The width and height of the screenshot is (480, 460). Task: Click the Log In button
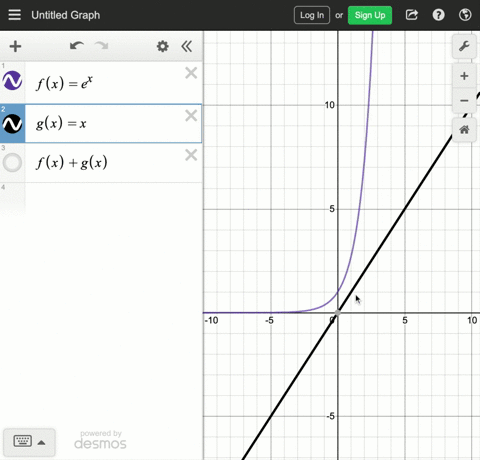point(312,15)
